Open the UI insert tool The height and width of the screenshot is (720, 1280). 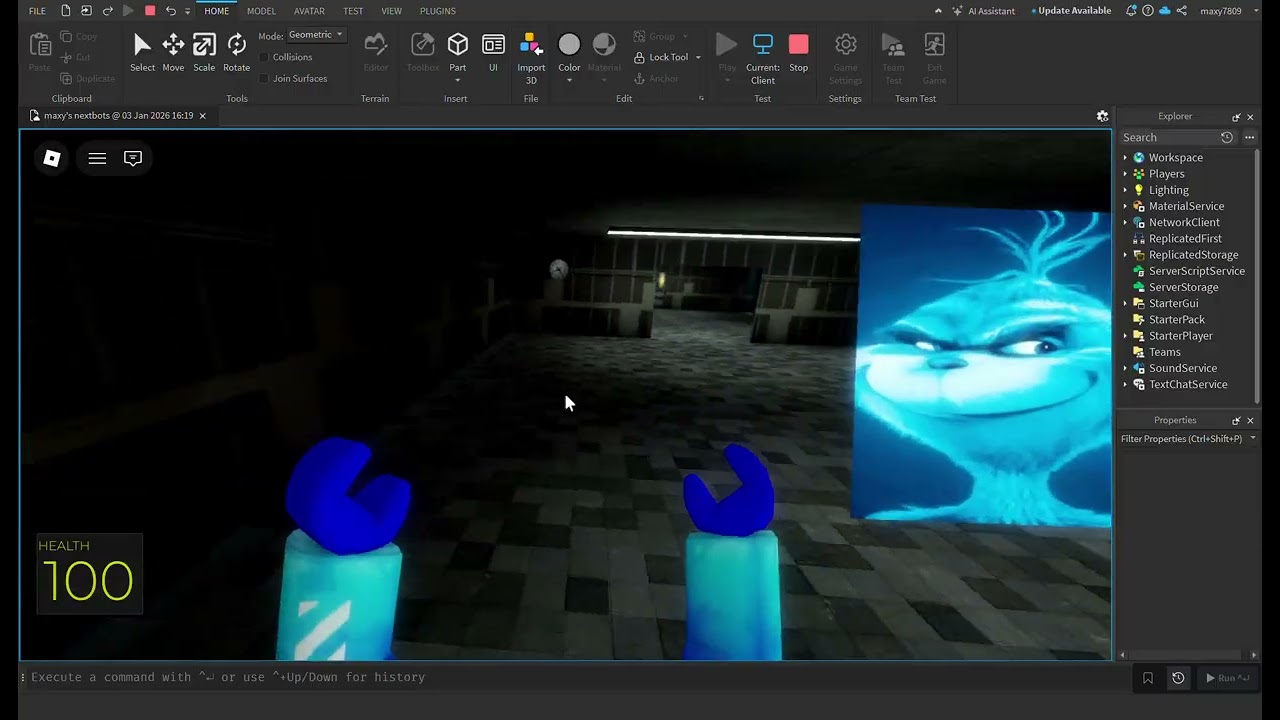coord(493,53)
